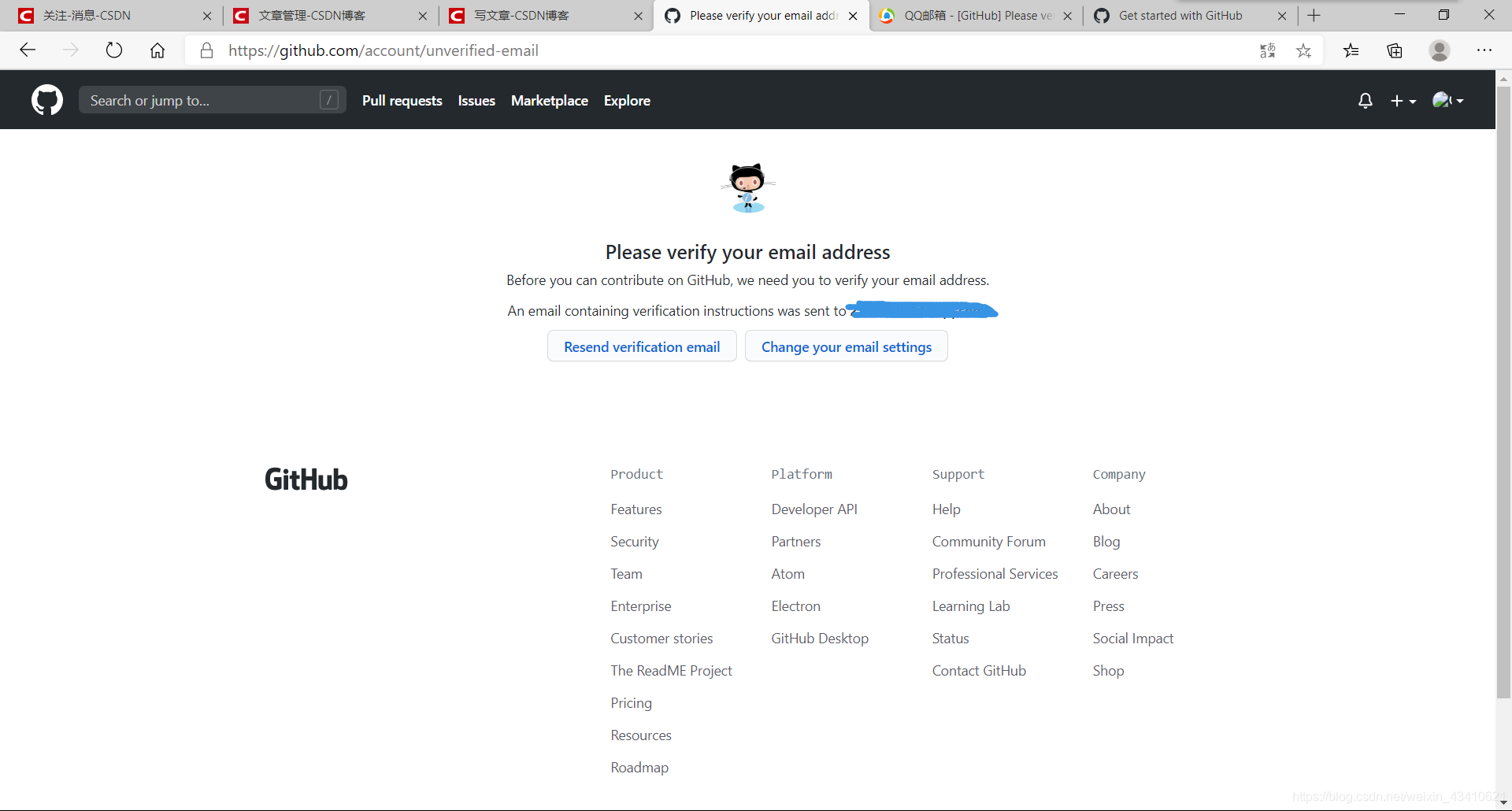Open the notifications bell
1512x811 pixels.
[x=1366, y=101]
